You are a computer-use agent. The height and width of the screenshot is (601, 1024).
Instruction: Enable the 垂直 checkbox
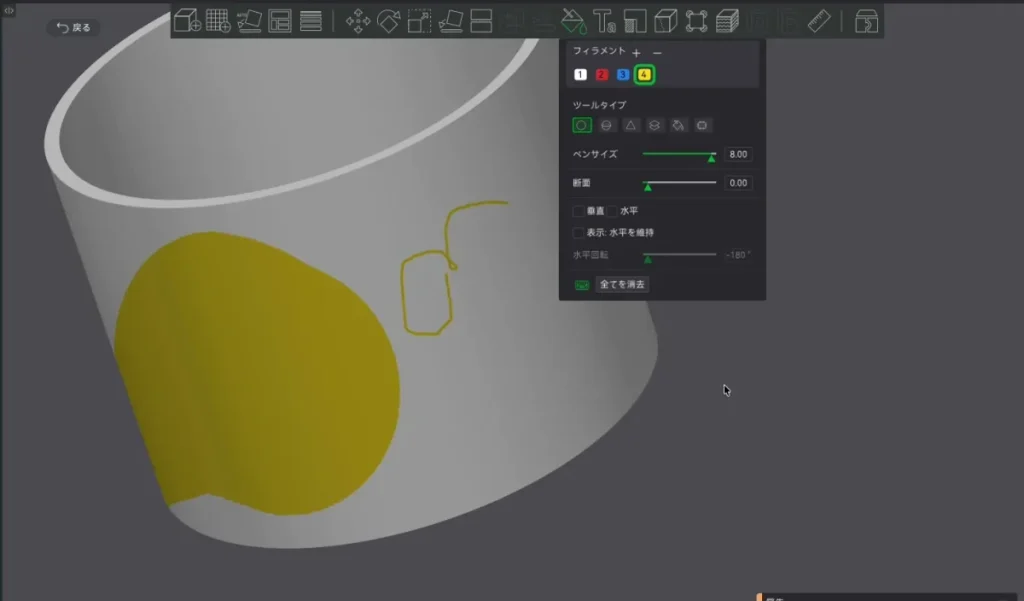(x=578, y=211)
